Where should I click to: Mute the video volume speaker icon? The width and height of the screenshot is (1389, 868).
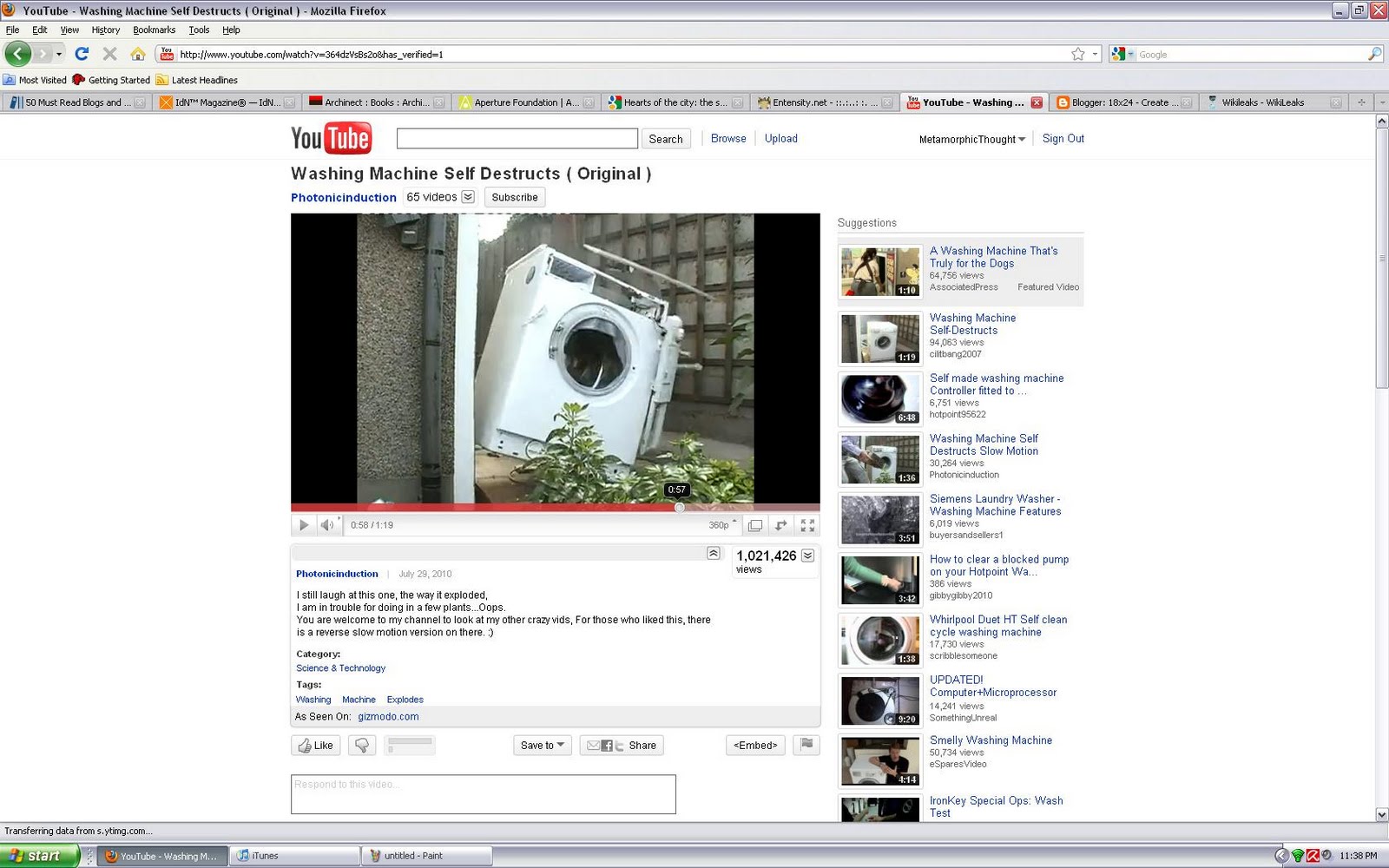(327, 525)
